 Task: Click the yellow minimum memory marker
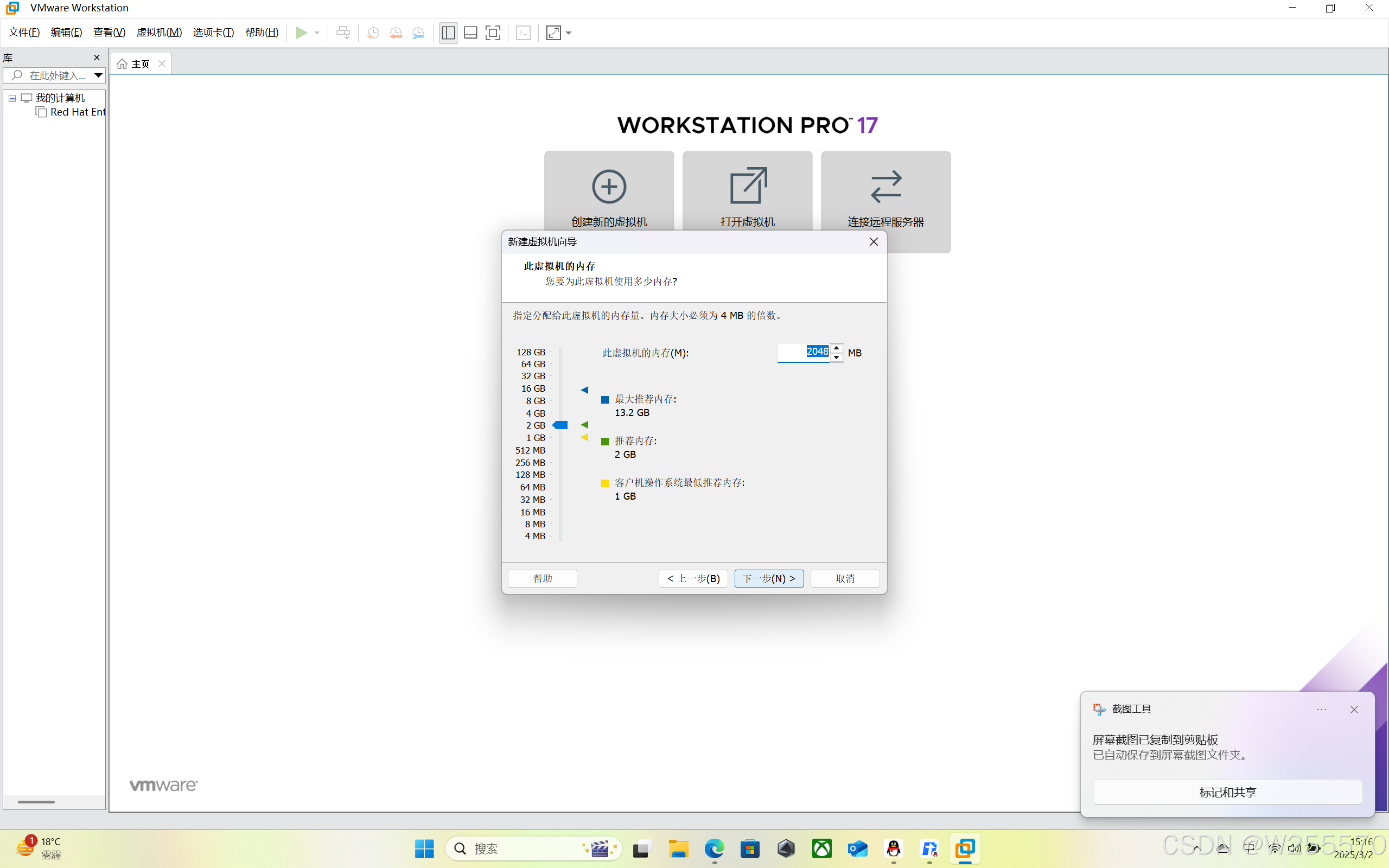pos(584,437)
